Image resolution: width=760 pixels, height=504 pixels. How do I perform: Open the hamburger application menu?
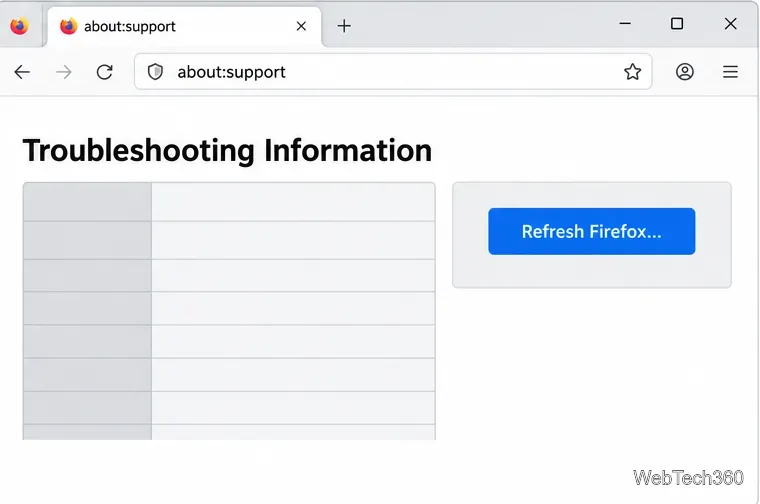[730, 72]
